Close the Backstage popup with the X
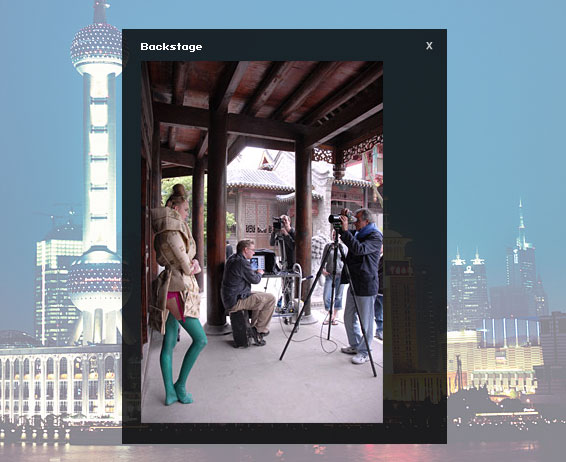566x462 pixels. click(x=429, y=46)
